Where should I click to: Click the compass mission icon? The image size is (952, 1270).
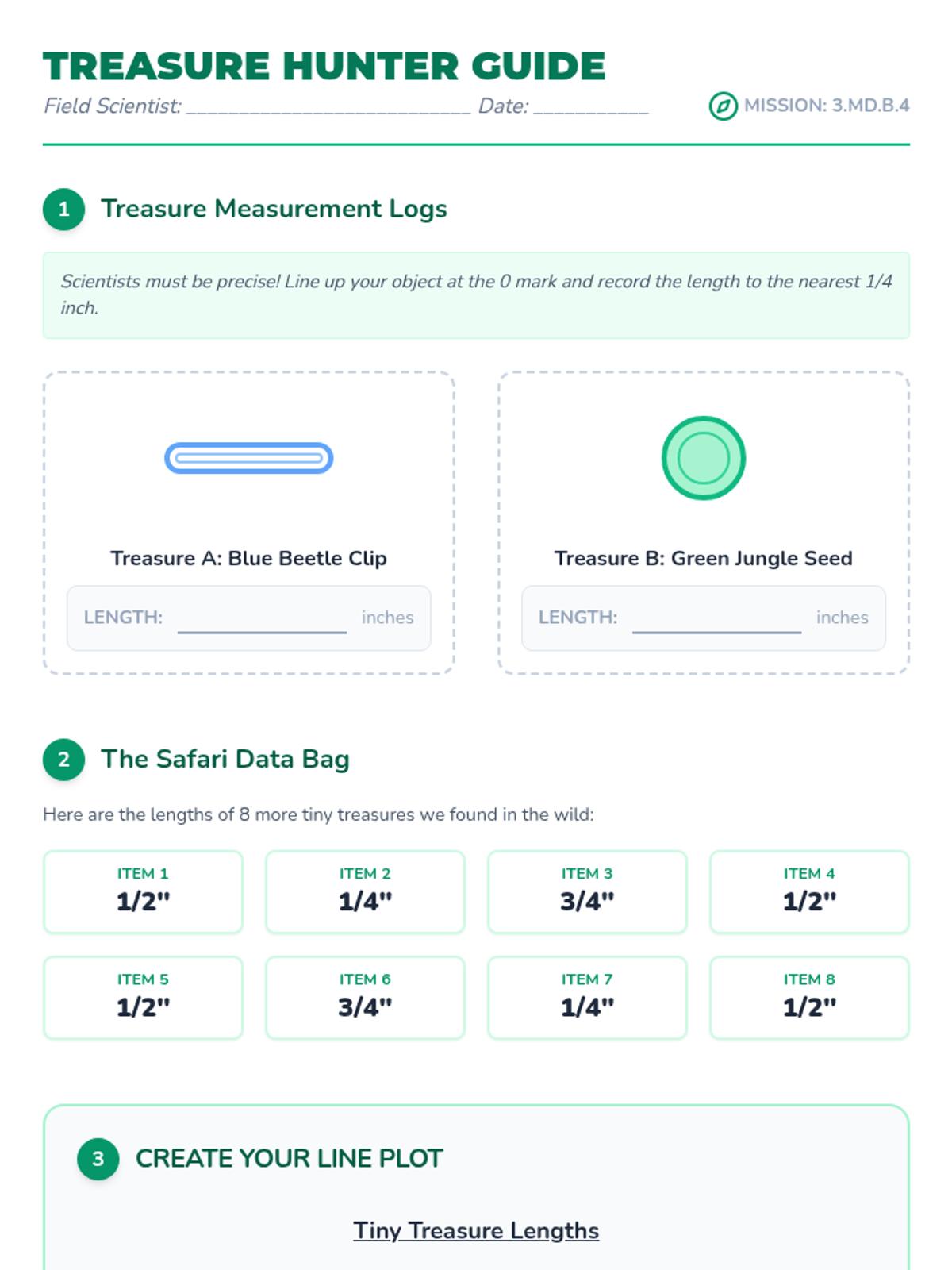(x=723, y=106)
